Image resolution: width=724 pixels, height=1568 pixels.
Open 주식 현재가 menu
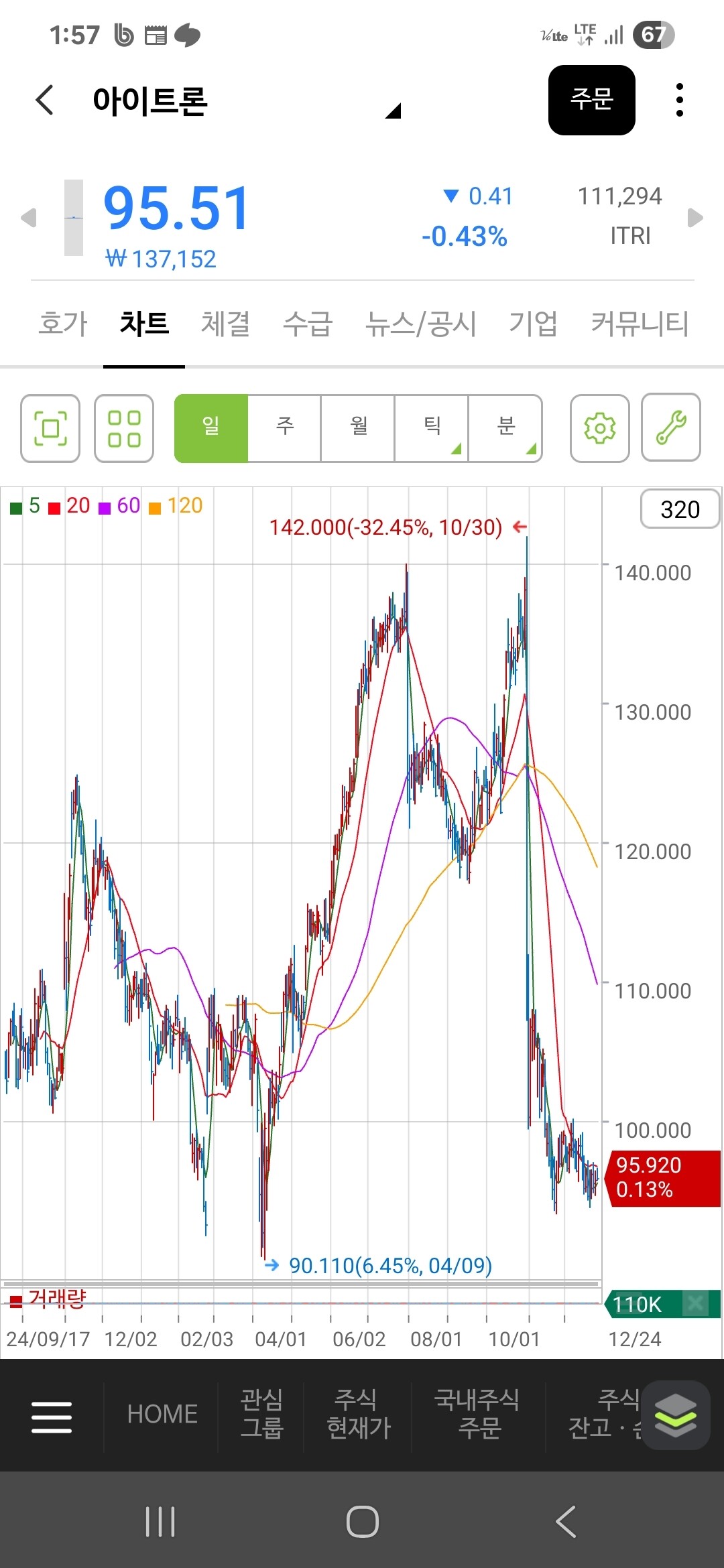tap(359, 1414)
